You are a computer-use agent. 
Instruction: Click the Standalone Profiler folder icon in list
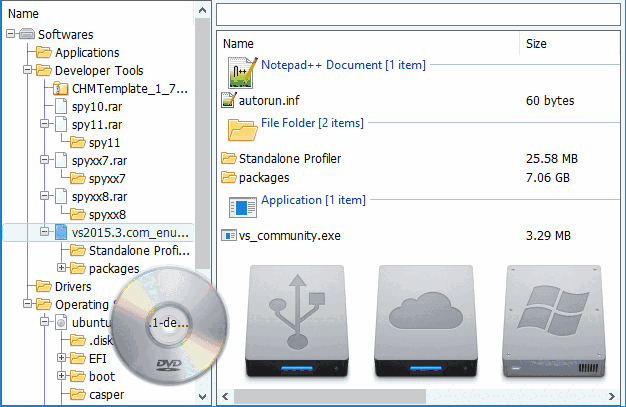228,158
